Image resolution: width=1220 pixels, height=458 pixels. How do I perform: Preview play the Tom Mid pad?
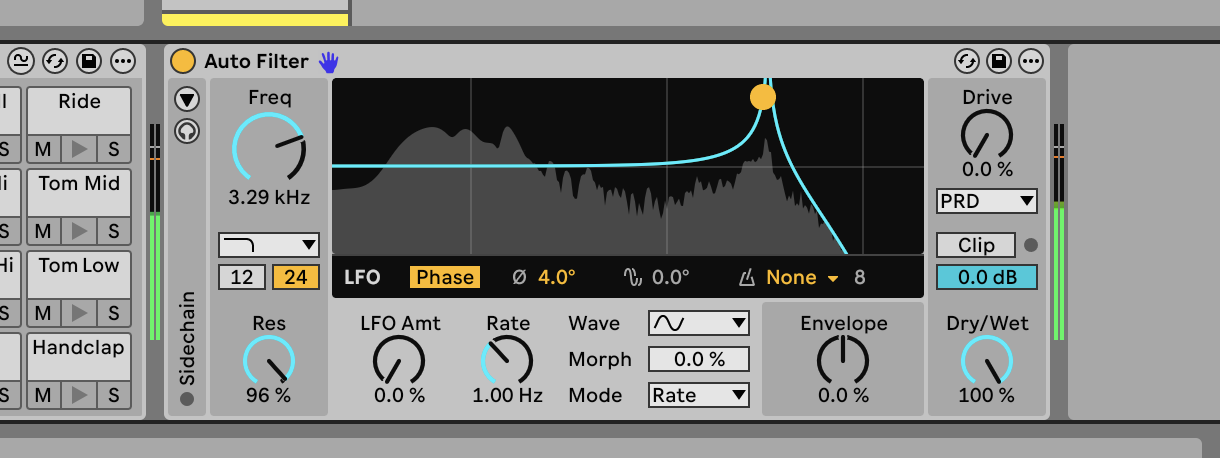(78, 231)
